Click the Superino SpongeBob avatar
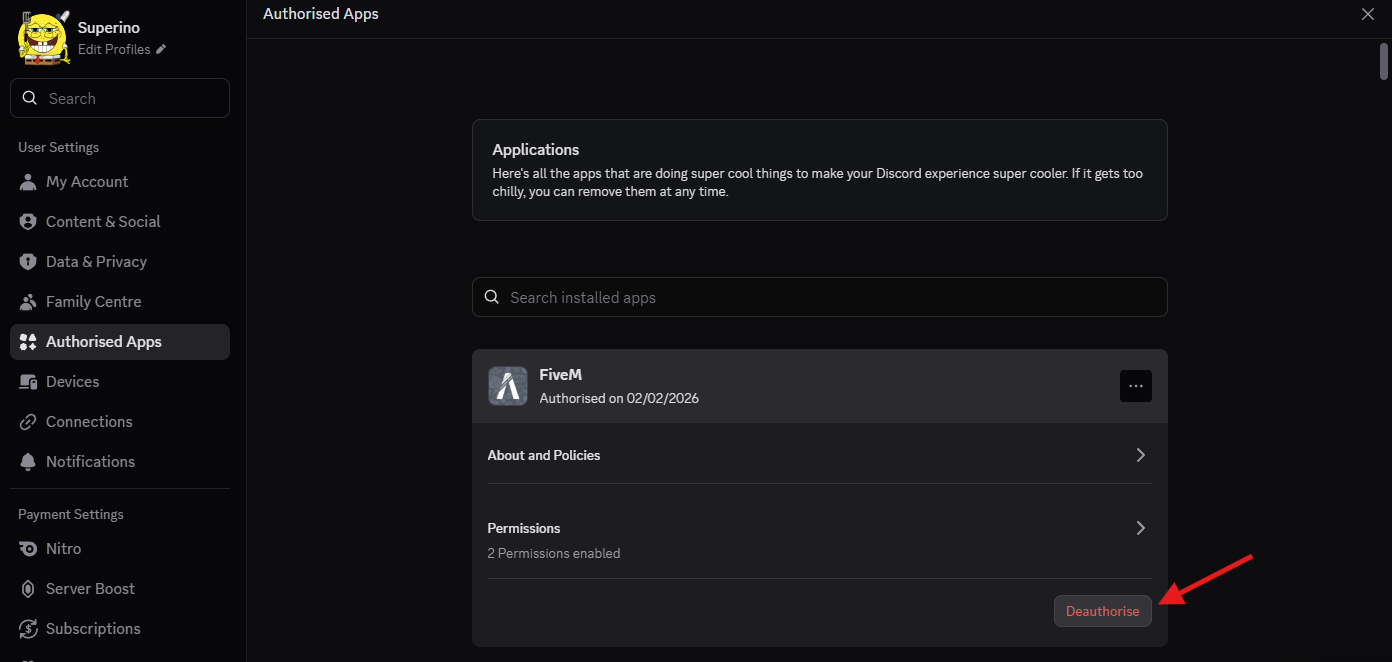Viewport: 1392px width, 662px height. pos(43,38)
